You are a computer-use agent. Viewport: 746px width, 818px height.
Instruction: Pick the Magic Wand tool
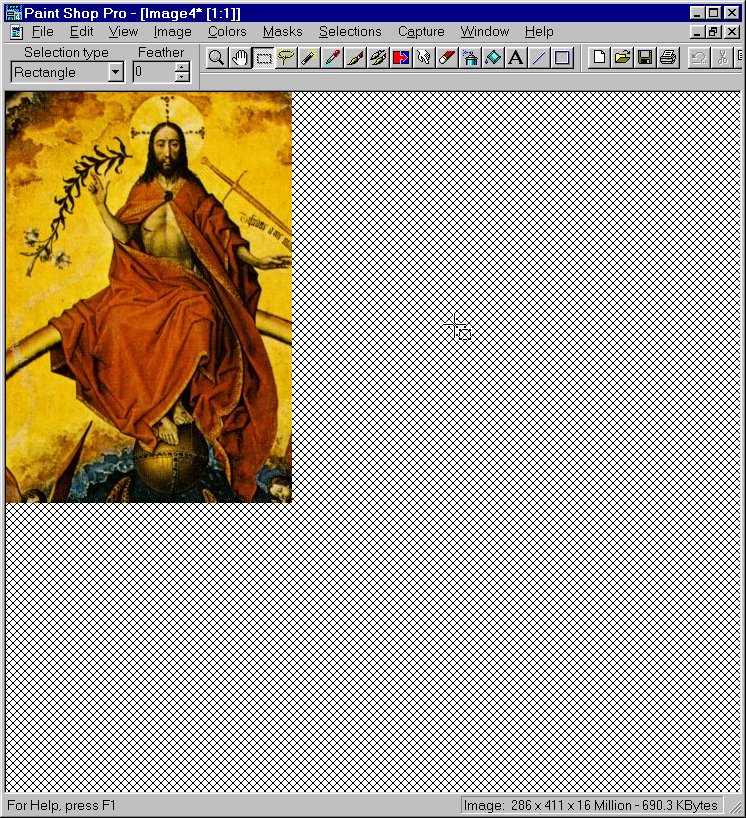pos(309,58)
